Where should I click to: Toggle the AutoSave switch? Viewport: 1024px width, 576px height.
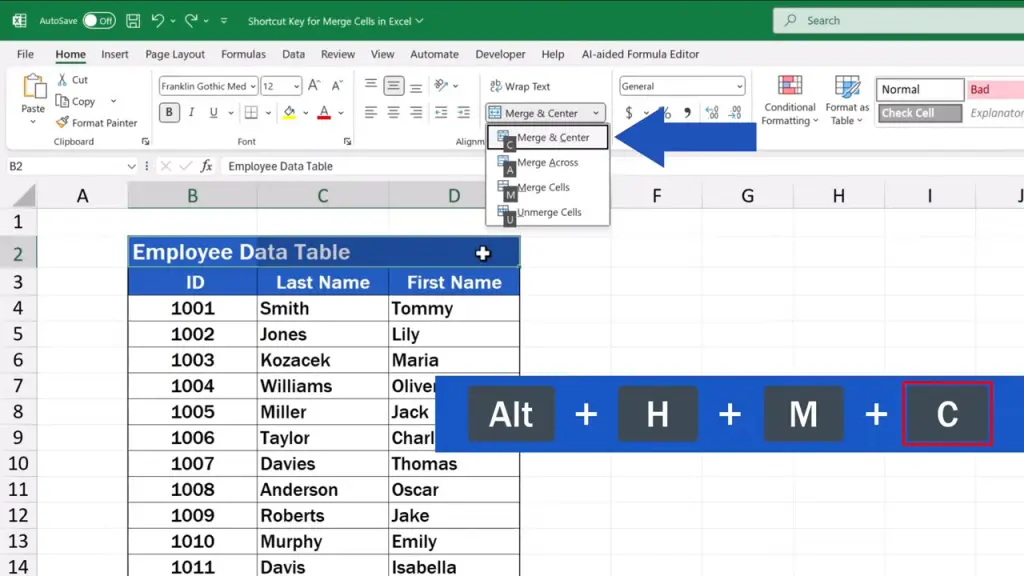tap(98, 20)
